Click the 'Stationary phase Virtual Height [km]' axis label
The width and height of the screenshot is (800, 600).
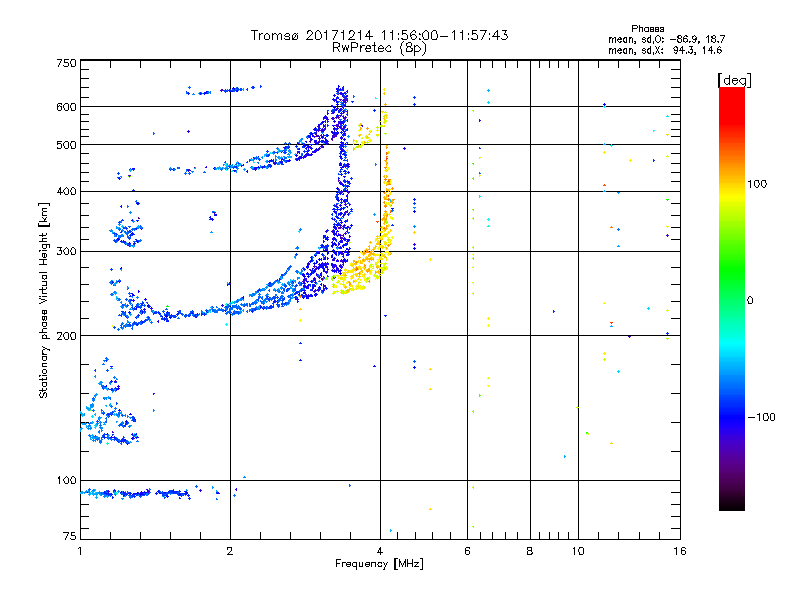[x=44, y=300]
